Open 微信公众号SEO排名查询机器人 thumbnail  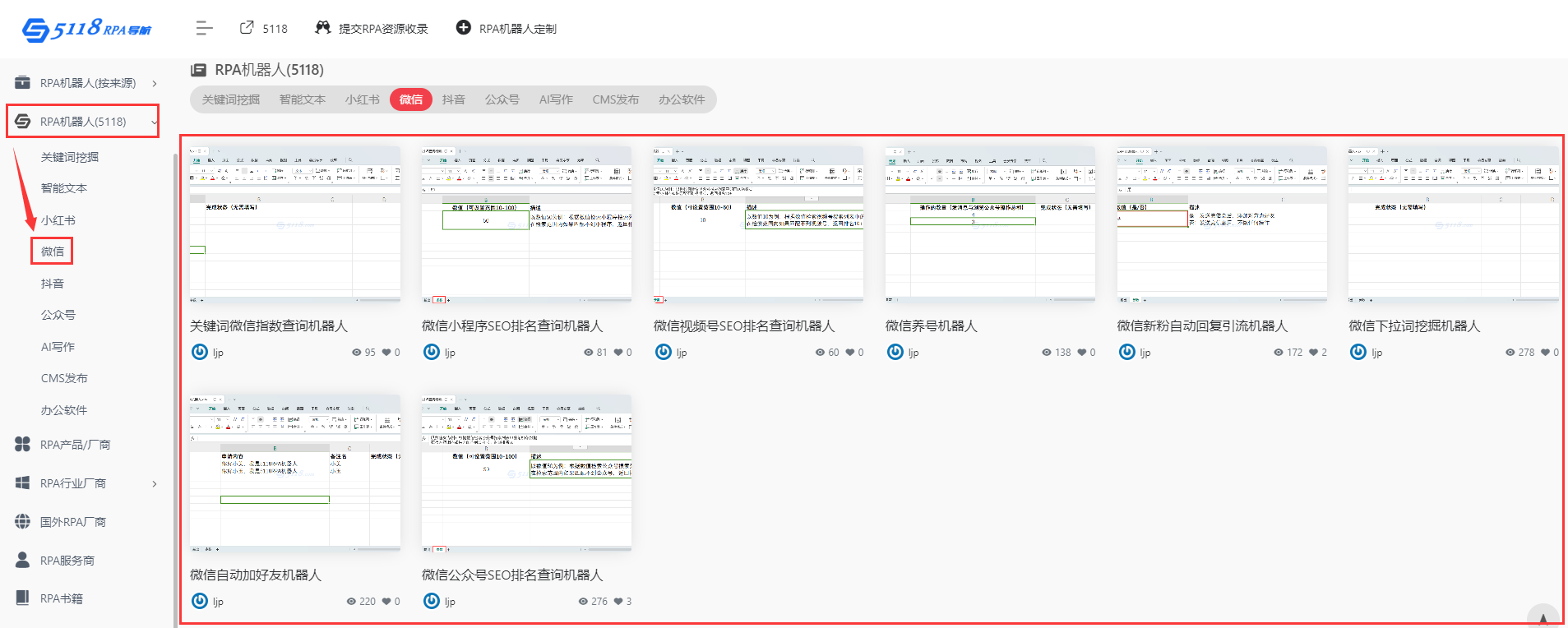tap(527, 474)
